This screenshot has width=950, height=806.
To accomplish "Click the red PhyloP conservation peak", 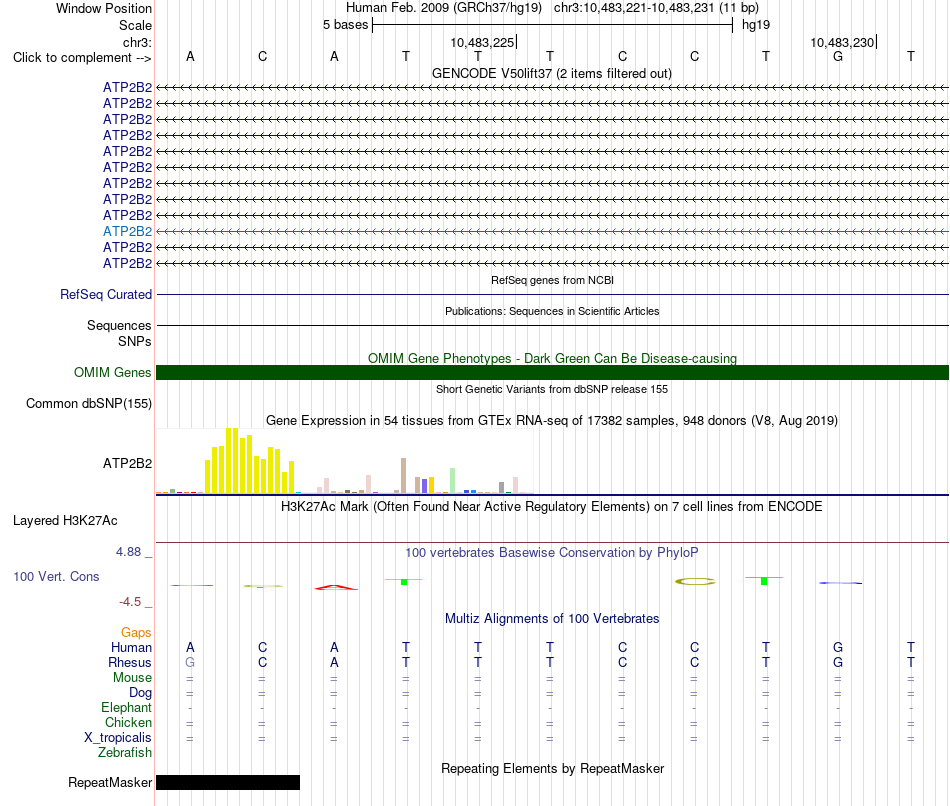I will [x=336, y=587].
